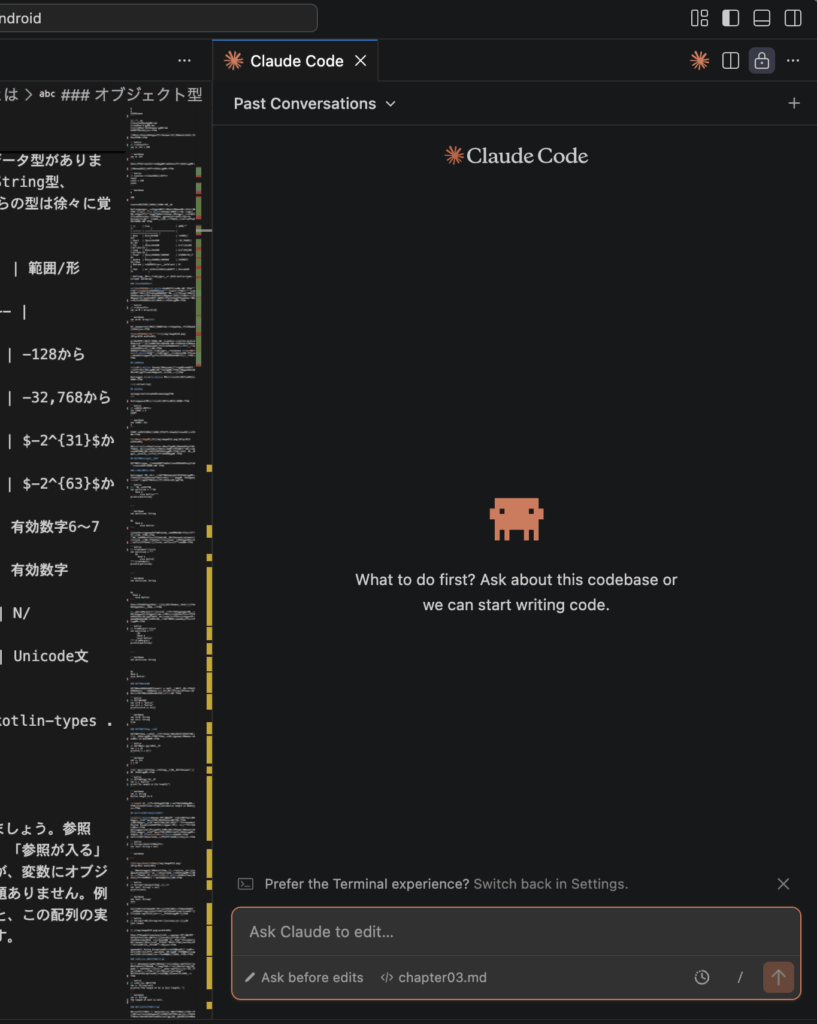Image resolution: width=817 pixels, height=1024 pixels.
Task: Open the More Actions menu beside the lock
Action: click(793, 61)
